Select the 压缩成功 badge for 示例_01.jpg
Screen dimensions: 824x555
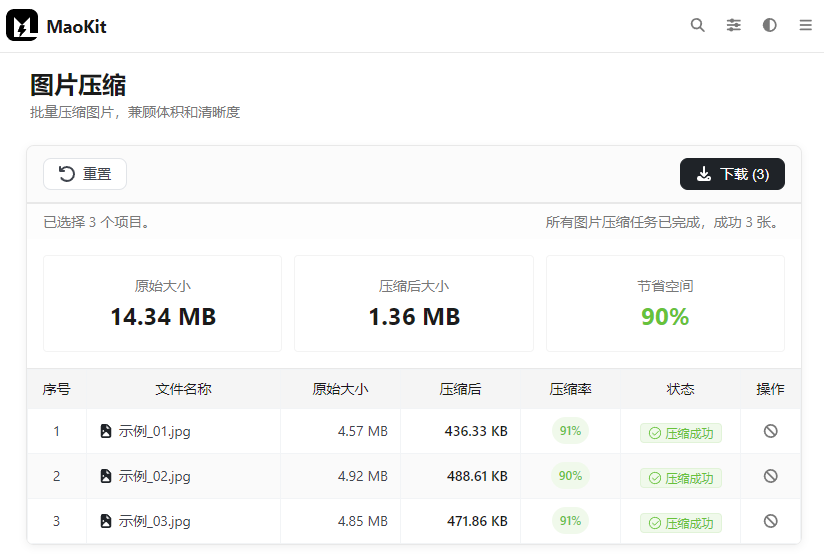681,433
